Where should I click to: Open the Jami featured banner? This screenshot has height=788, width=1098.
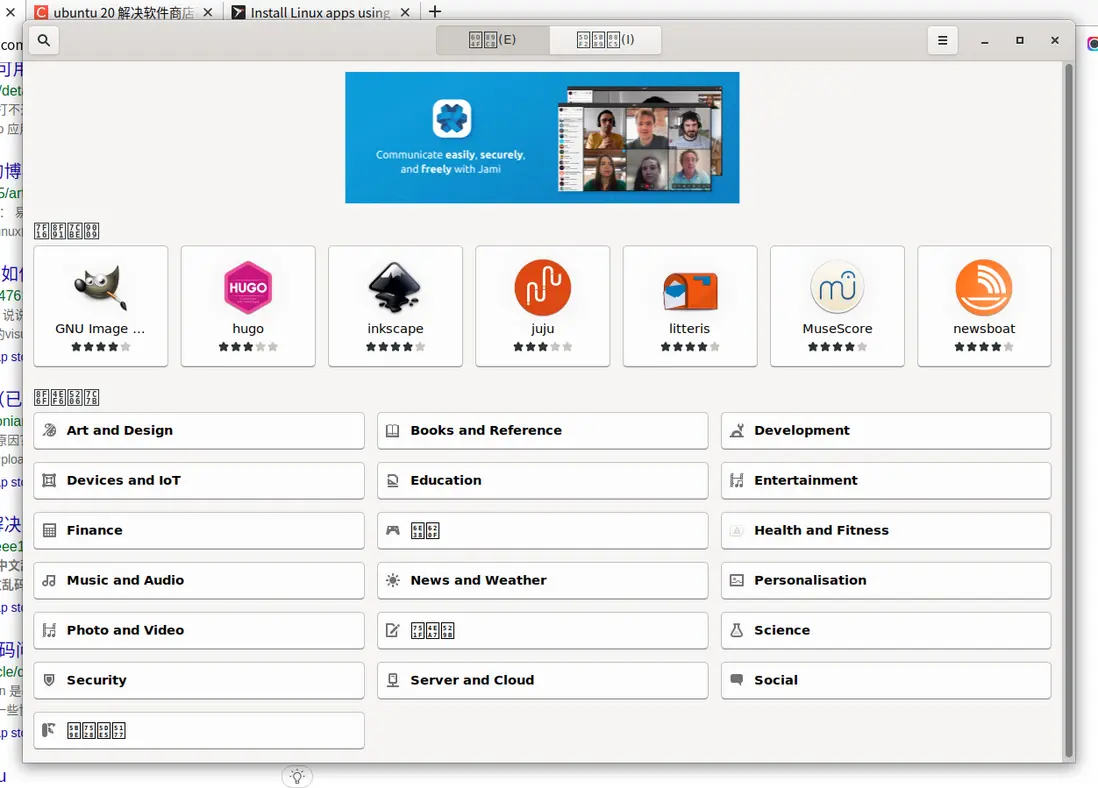point(542,137)
